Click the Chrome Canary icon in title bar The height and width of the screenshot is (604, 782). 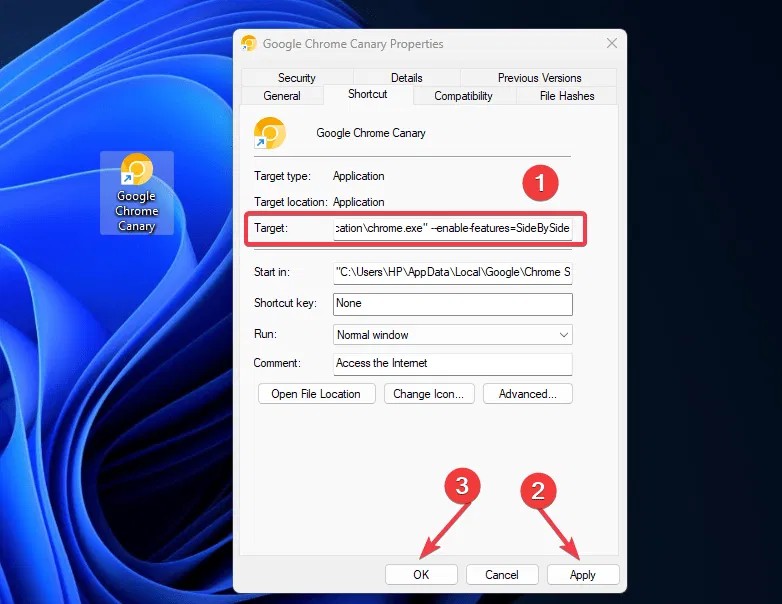click(249, 44)
